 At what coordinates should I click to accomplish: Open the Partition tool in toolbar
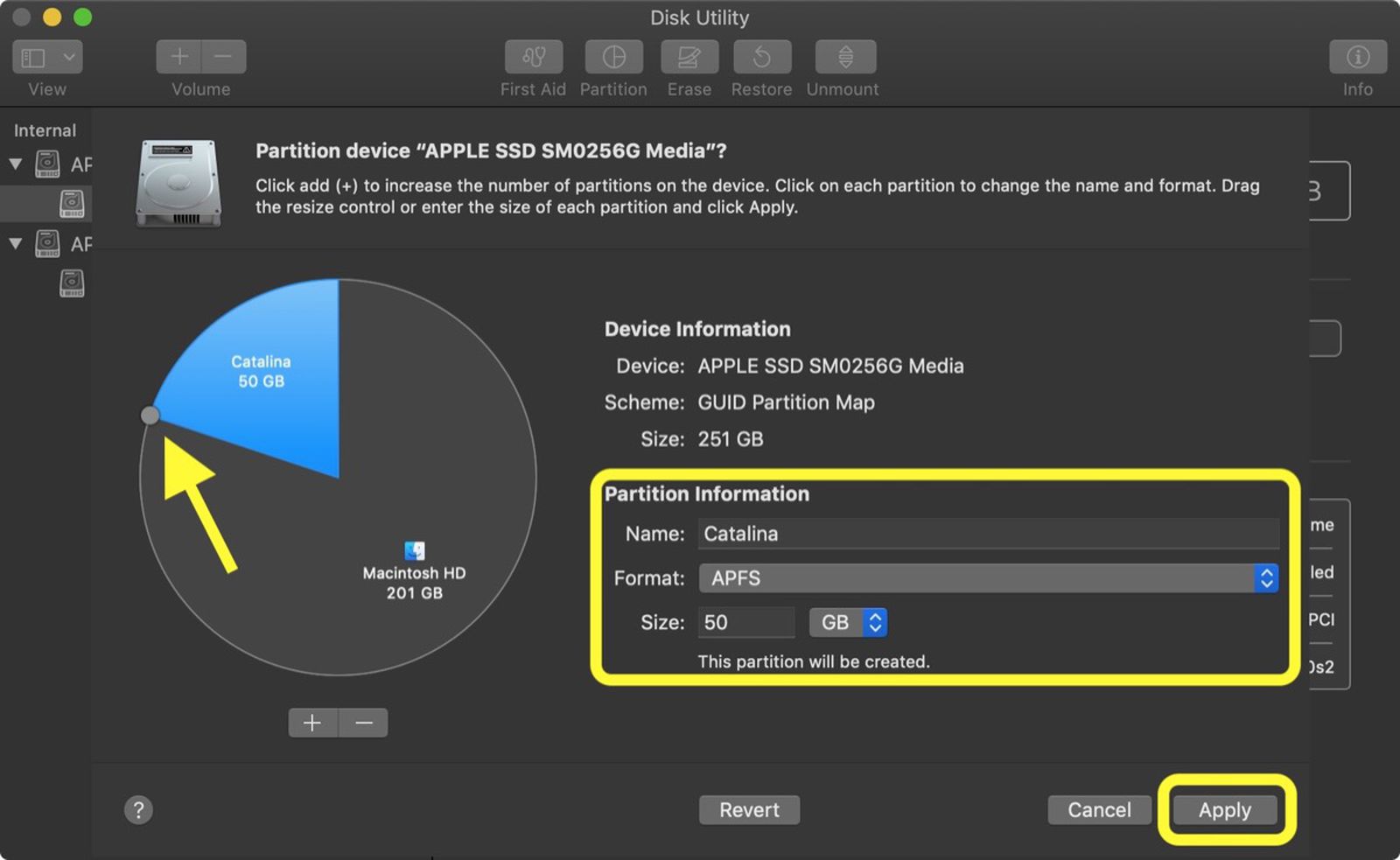point(613,58)
